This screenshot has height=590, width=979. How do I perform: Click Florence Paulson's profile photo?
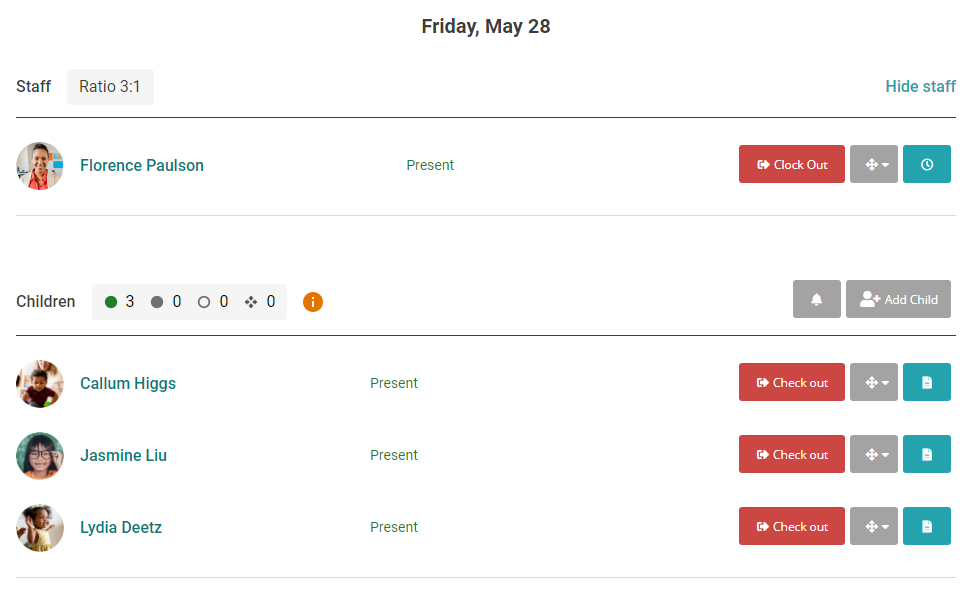[x=40, y=165]
